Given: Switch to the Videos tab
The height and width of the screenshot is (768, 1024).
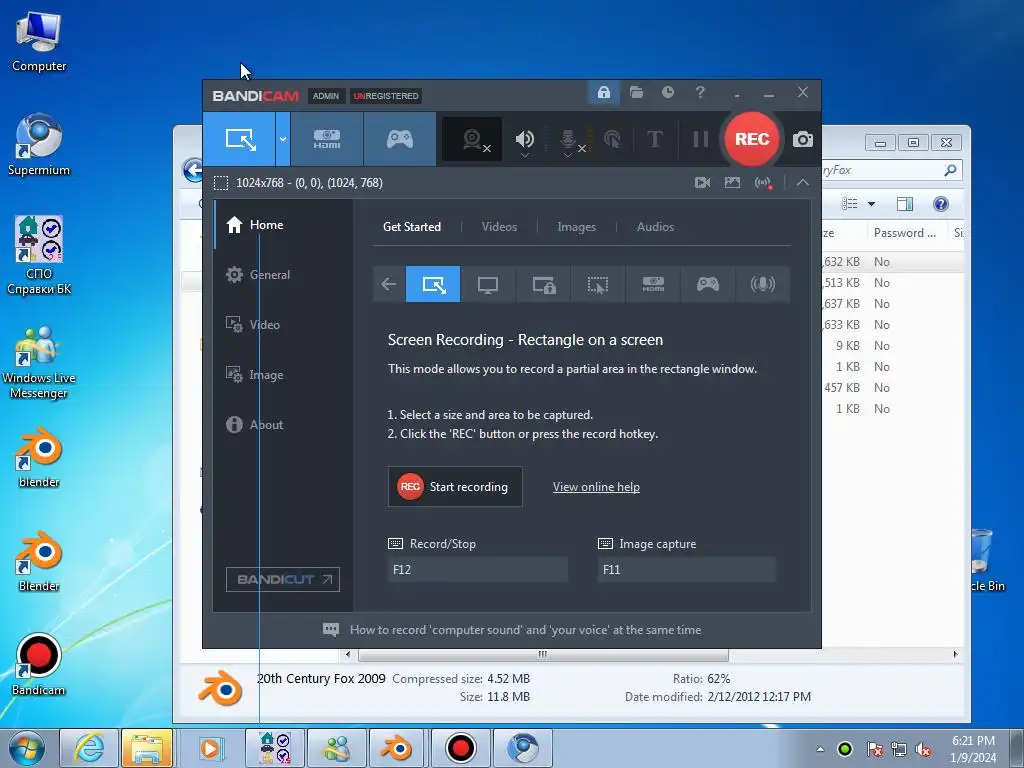Looking at the screenshot, I should click(499, 227).
